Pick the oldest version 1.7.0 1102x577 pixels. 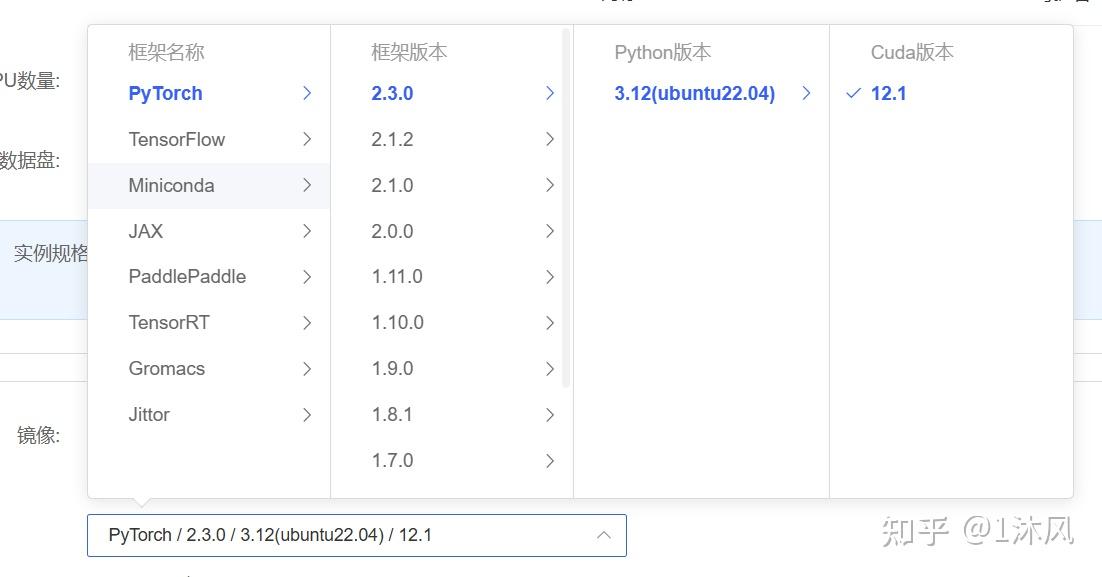click(x=391, y=460)
